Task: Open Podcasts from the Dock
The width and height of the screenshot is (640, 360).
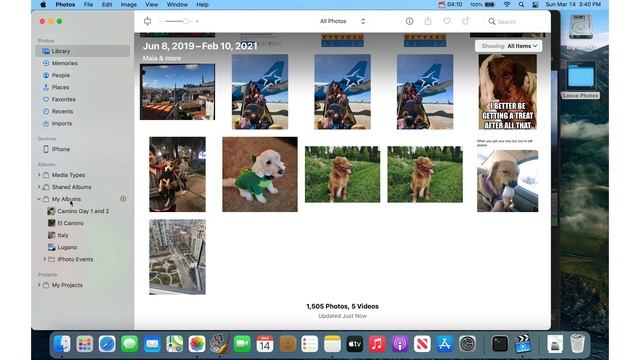Action: click(x=400, y=344)
